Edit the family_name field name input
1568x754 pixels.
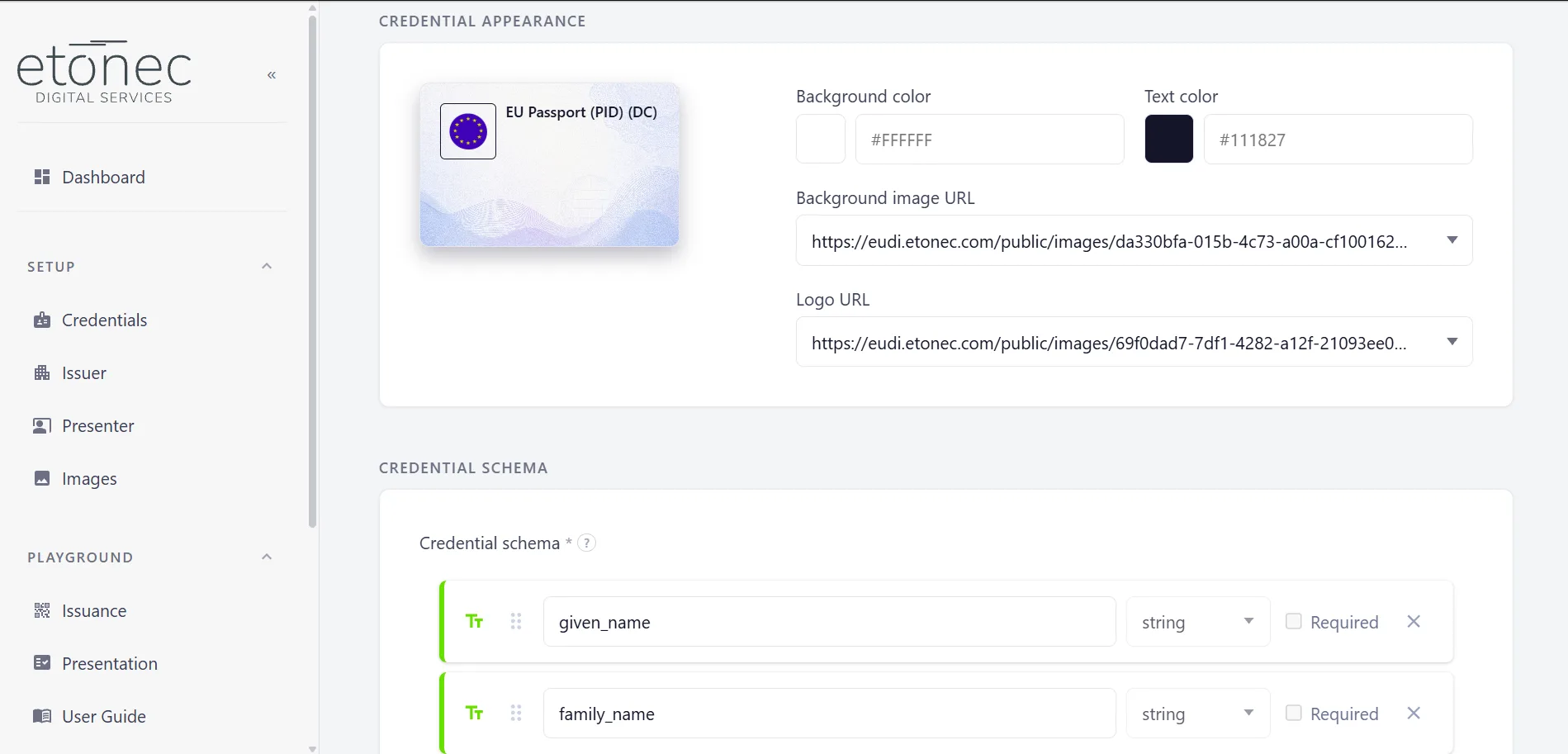pyautogui.click(x=830, y=714)
